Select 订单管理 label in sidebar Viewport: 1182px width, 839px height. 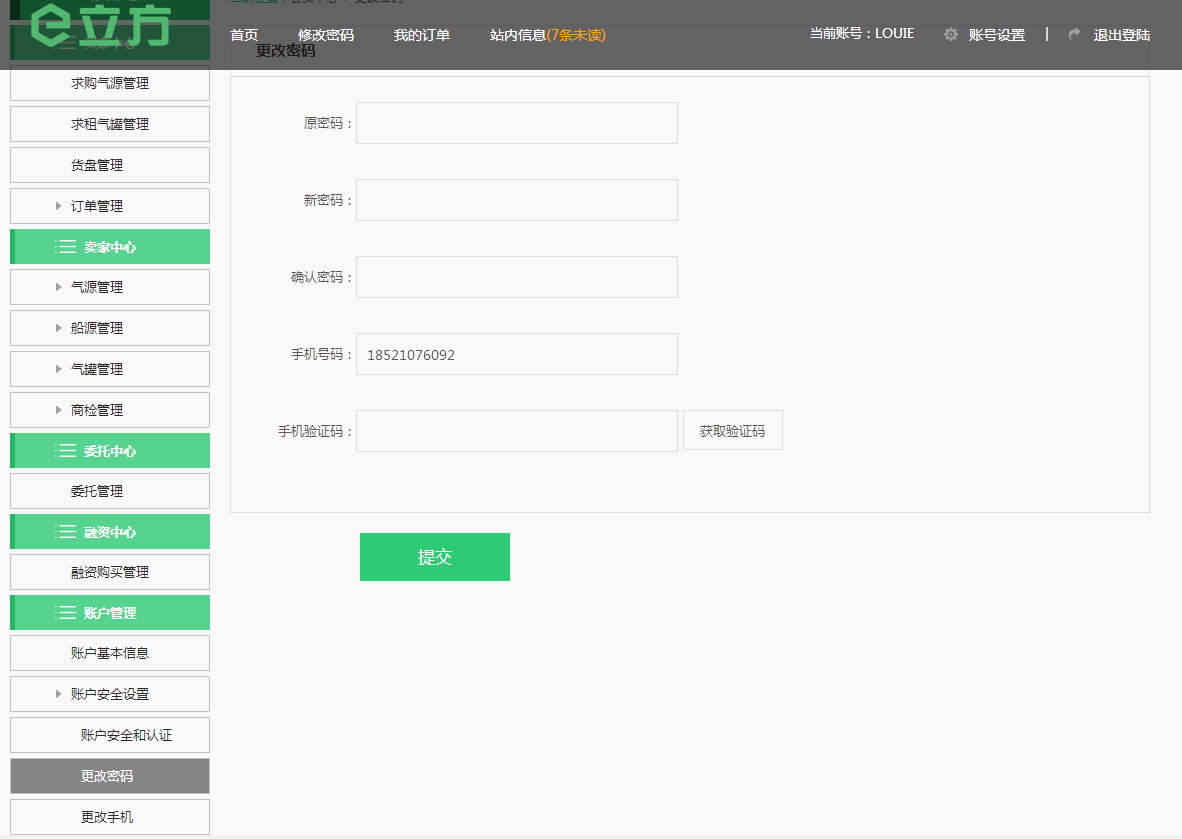tap(96, 206)
